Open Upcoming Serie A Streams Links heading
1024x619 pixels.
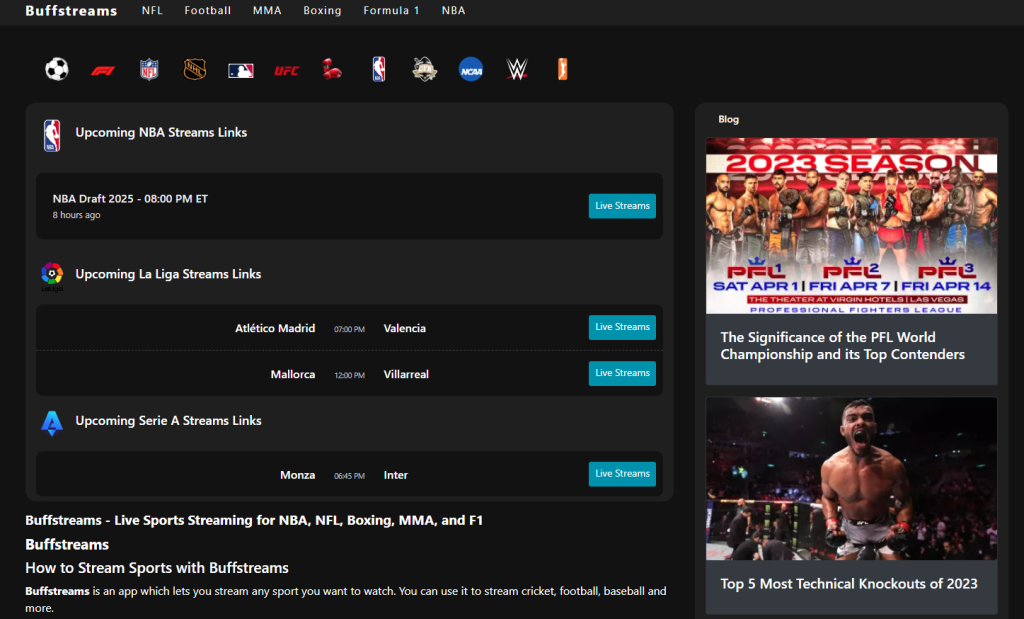[168, 421]
